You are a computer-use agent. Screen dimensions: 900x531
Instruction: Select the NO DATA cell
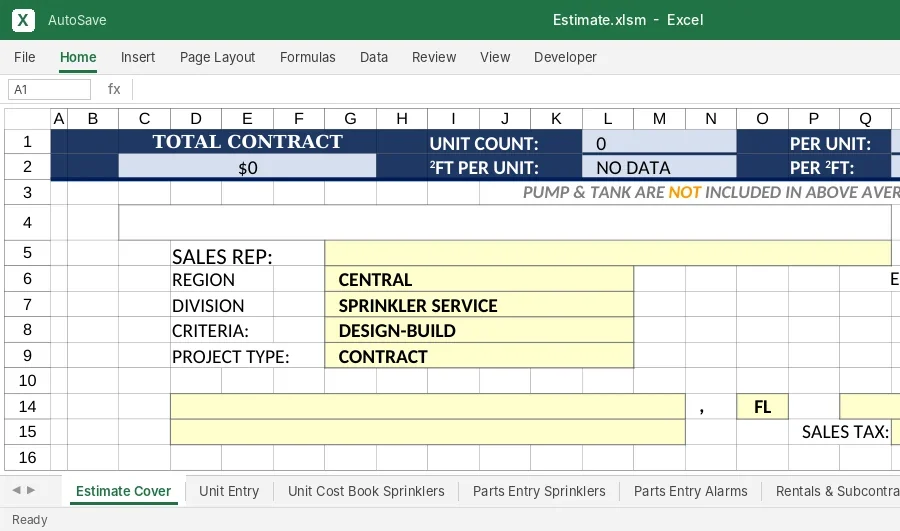coord(659,167)
